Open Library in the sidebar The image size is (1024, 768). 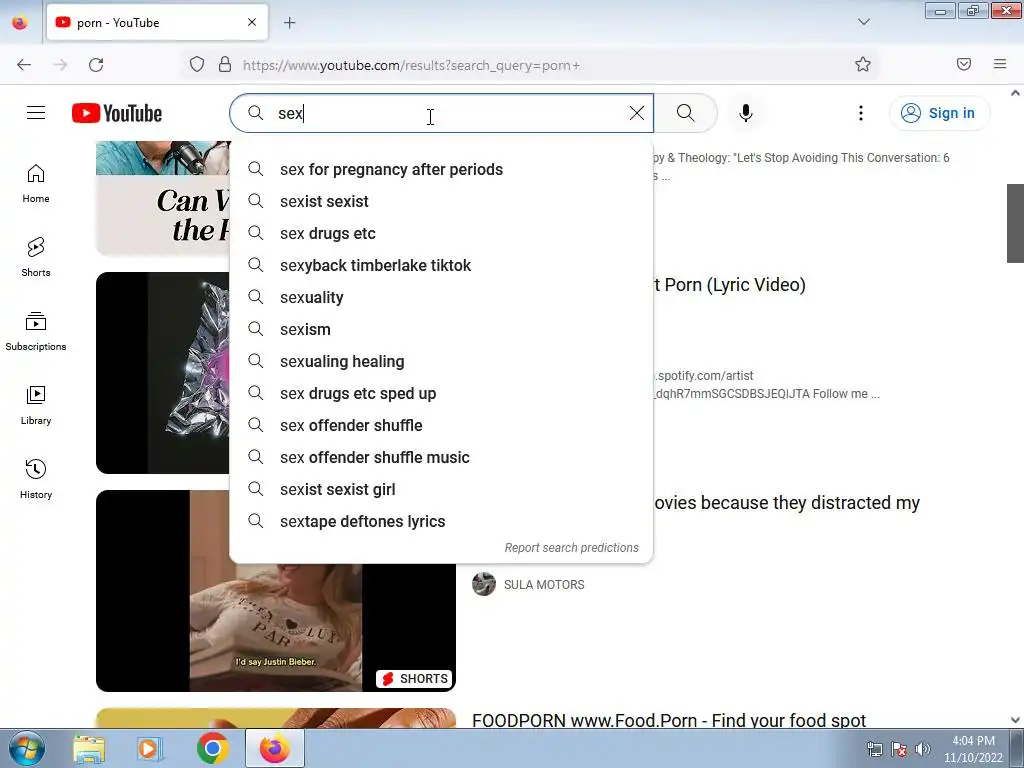click(36, 406)
